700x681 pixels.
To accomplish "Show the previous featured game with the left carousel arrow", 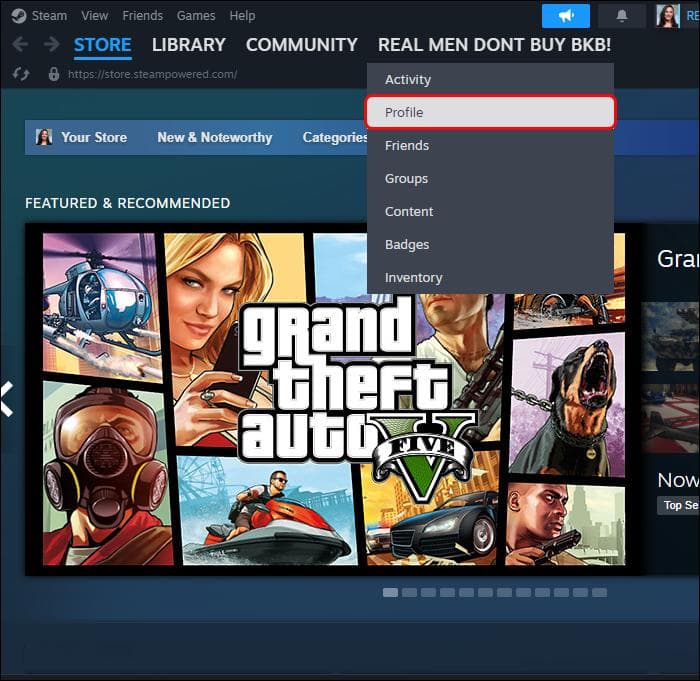I will pyautogui.click(x=7, y=399).
